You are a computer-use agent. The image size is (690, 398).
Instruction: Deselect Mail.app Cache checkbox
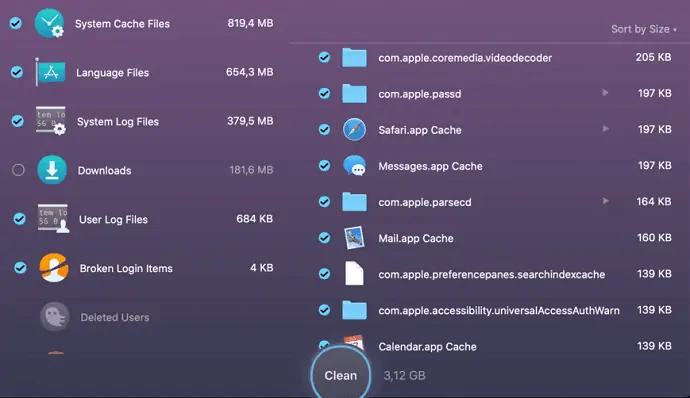324,238
